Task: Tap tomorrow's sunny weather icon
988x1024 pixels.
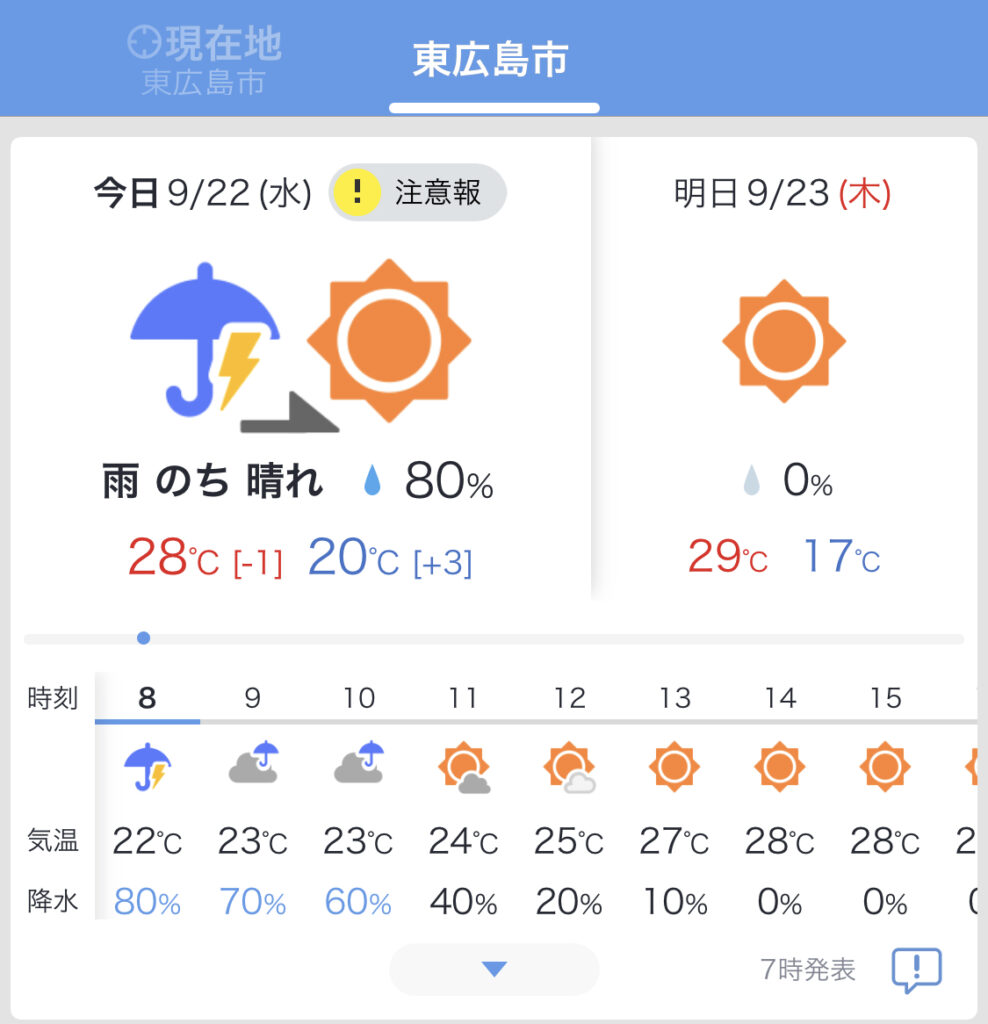Action: tap(783, 341)
